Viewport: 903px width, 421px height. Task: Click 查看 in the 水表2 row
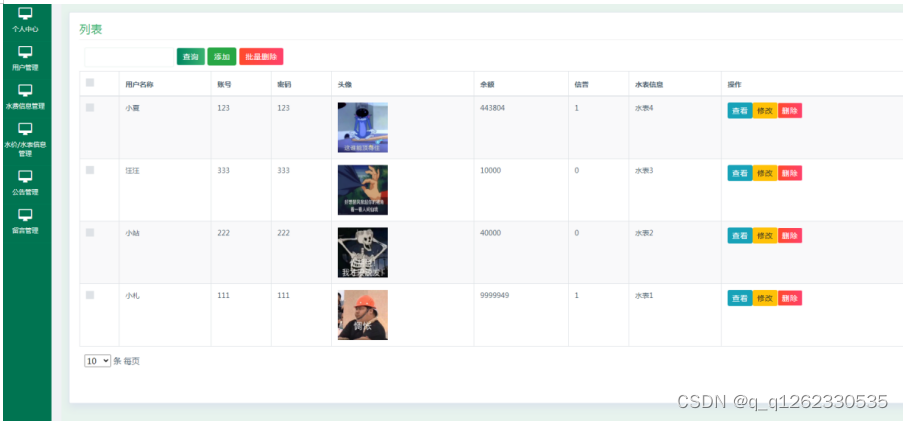pos(740,236)
